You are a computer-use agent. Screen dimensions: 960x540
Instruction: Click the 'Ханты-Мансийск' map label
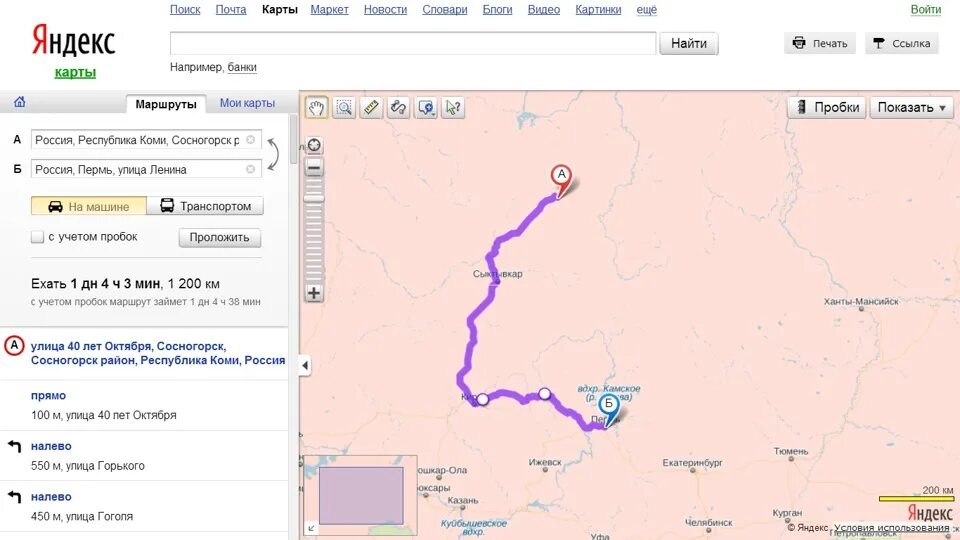coord(861,301)
